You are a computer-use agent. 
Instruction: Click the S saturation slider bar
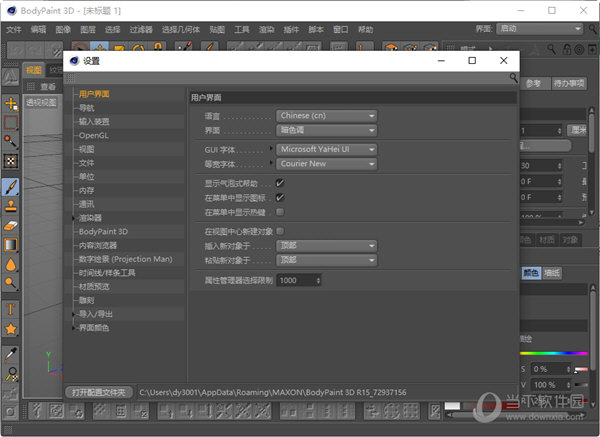click(x=581, y=369)
